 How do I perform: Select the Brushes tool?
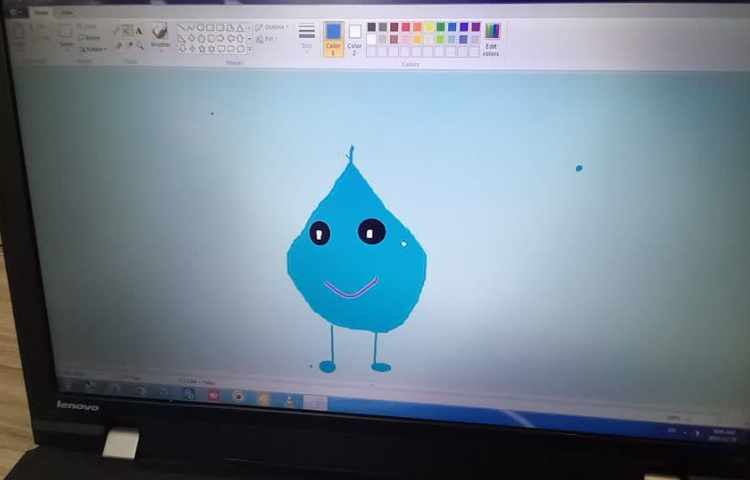coord(160,34)
